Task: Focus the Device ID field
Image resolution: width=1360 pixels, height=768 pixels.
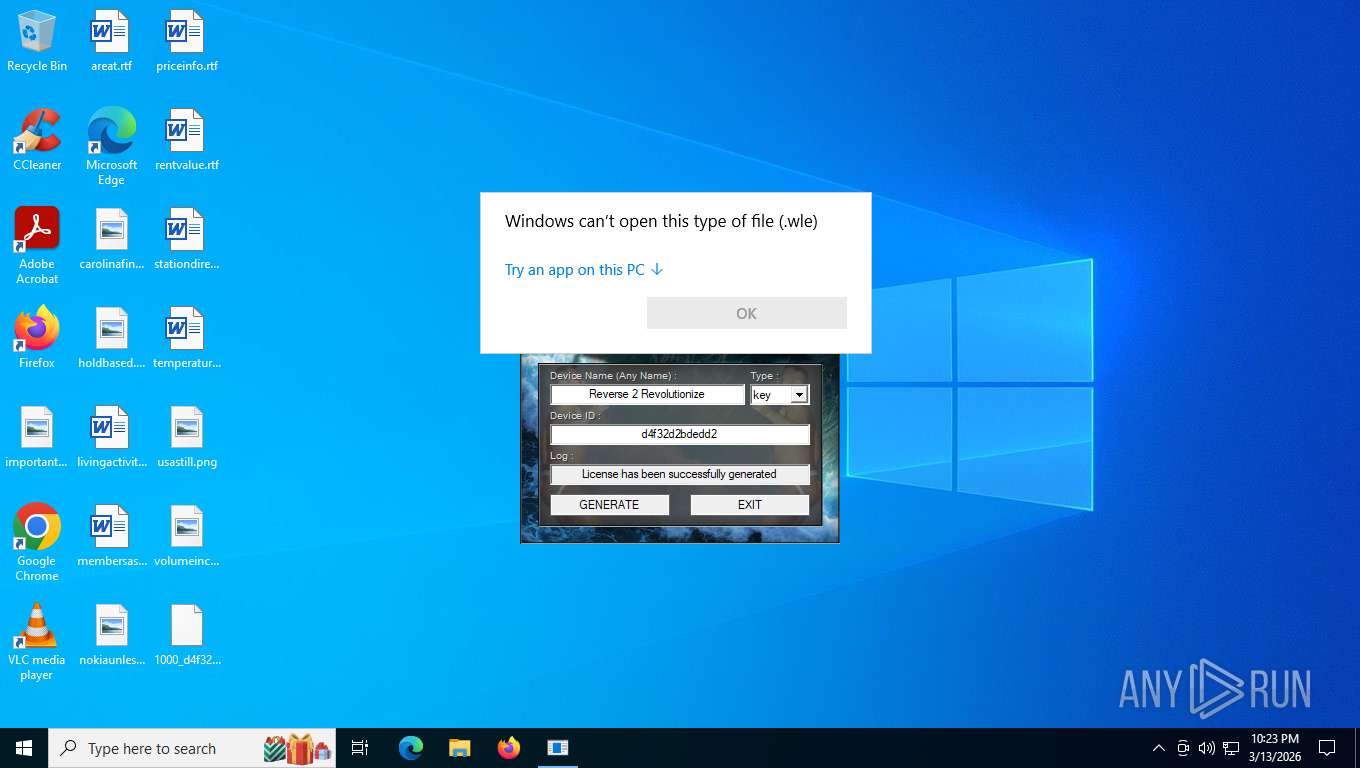Action: pos(680,435)
